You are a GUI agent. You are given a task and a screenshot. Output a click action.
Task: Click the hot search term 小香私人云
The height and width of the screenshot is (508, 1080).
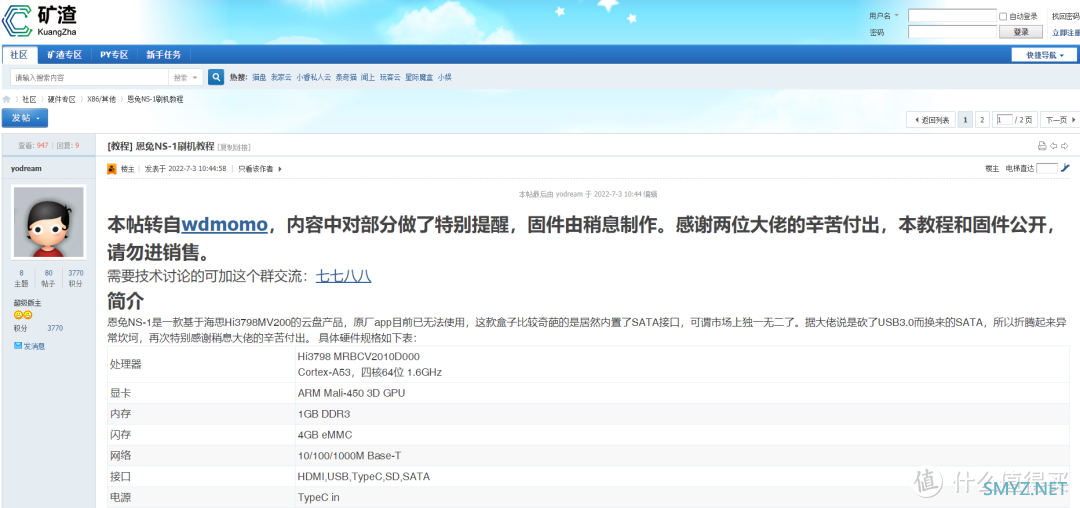click(313, 77)
